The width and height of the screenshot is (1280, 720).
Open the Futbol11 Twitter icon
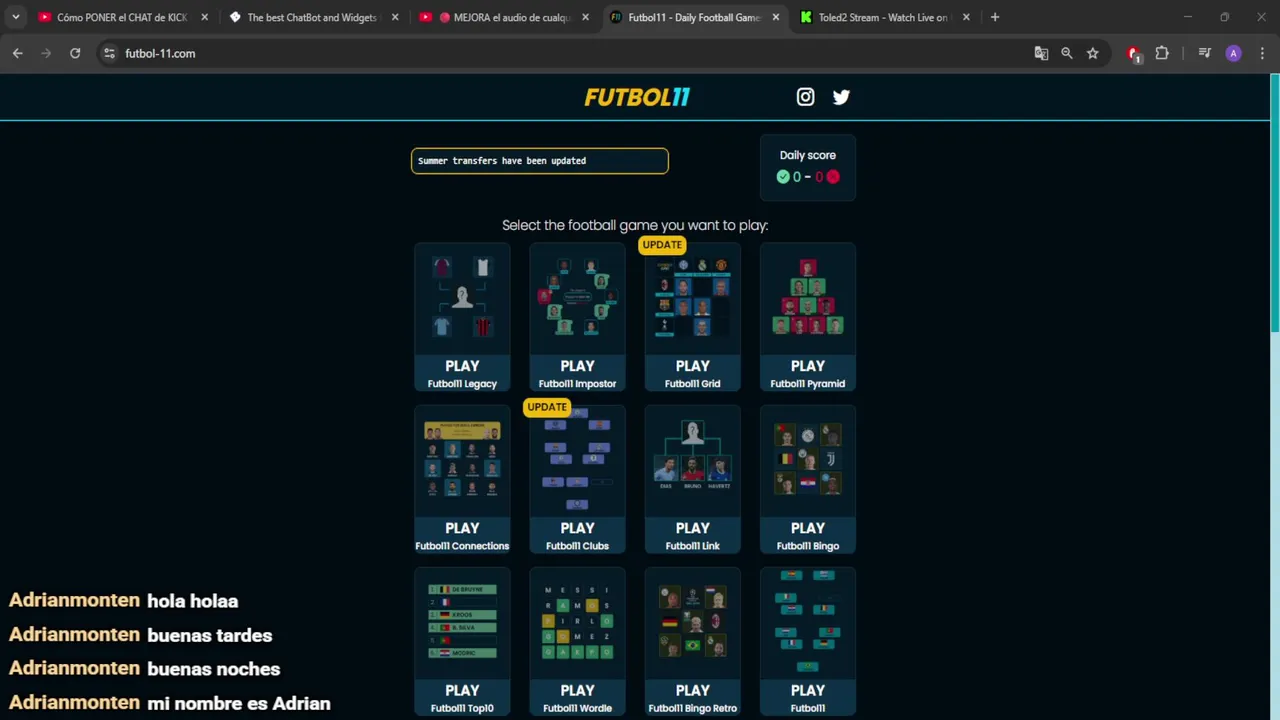pyautogui.click(x=841, y=97)
